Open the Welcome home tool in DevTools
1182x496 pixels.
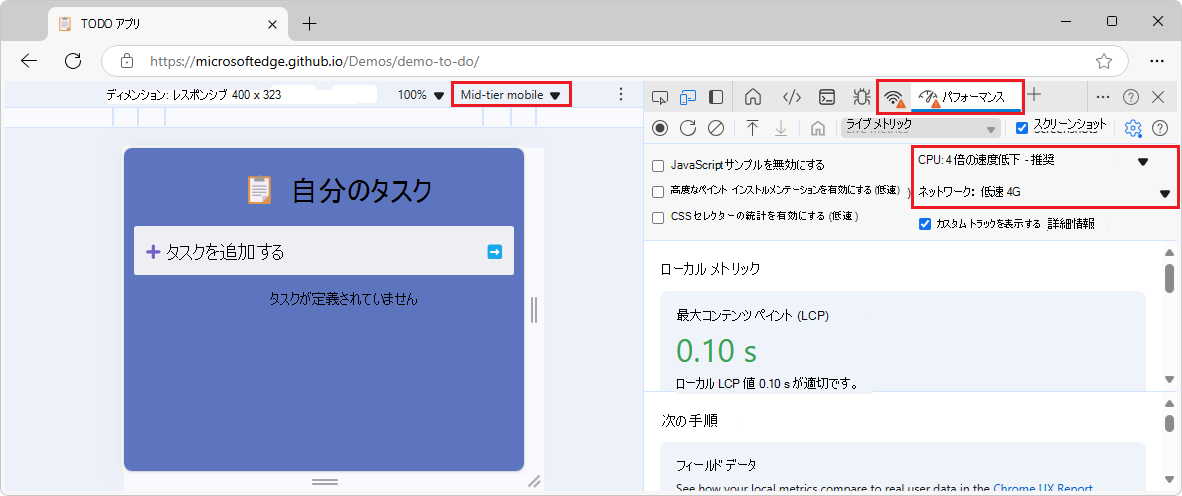[x=752, y=96]
